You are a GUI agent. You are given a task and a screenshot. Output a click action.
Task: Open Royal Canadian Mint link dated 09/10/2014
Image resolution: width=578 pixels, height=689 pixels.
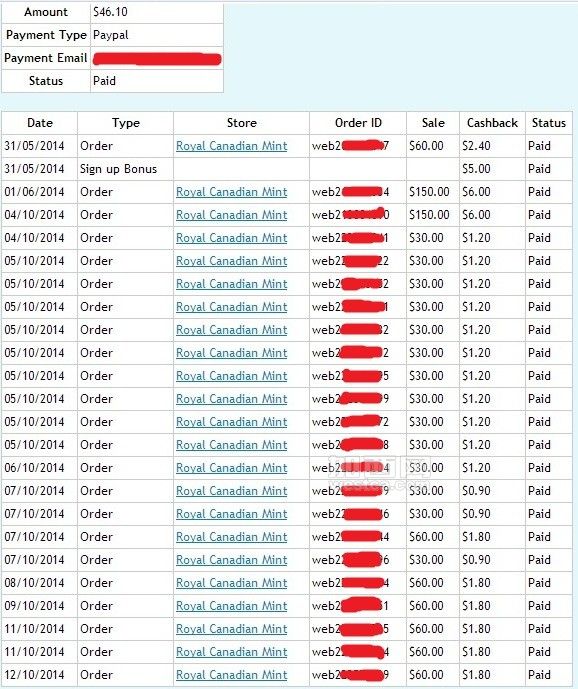click(x=232, y=606)
